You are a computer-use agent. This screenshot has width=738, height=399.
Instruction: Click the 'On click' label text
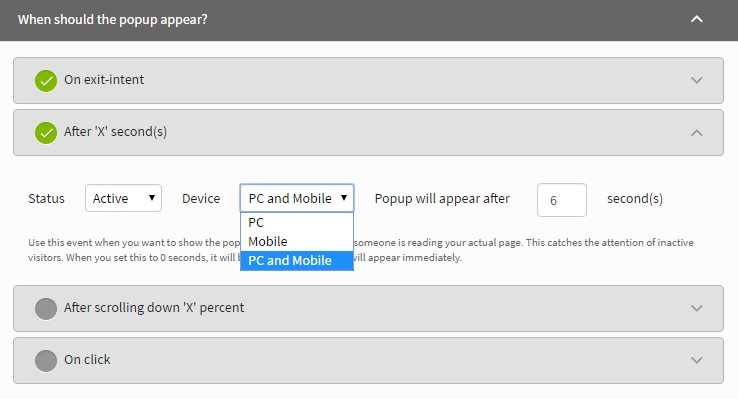[x=87, y=359]
